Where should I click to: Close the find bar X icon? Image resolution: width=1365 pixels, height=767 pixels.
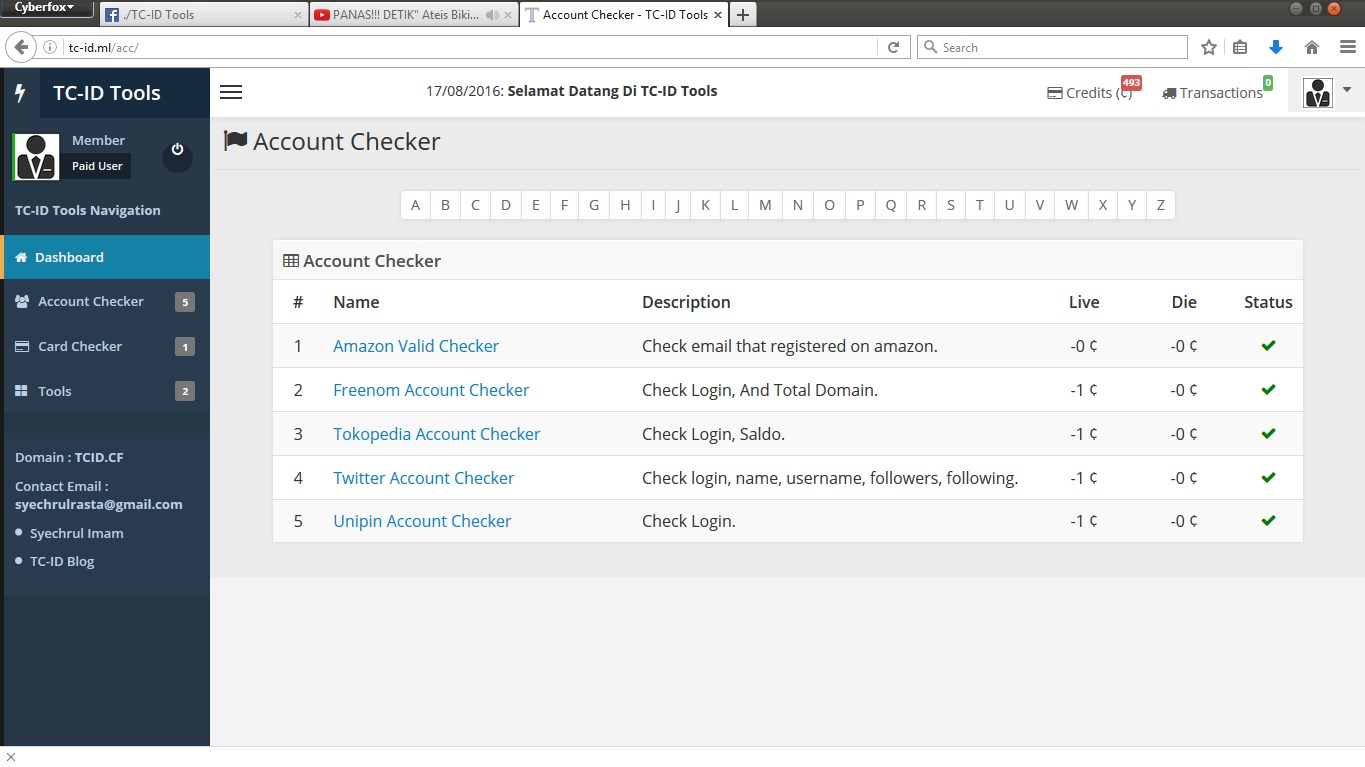pos(11,757)
